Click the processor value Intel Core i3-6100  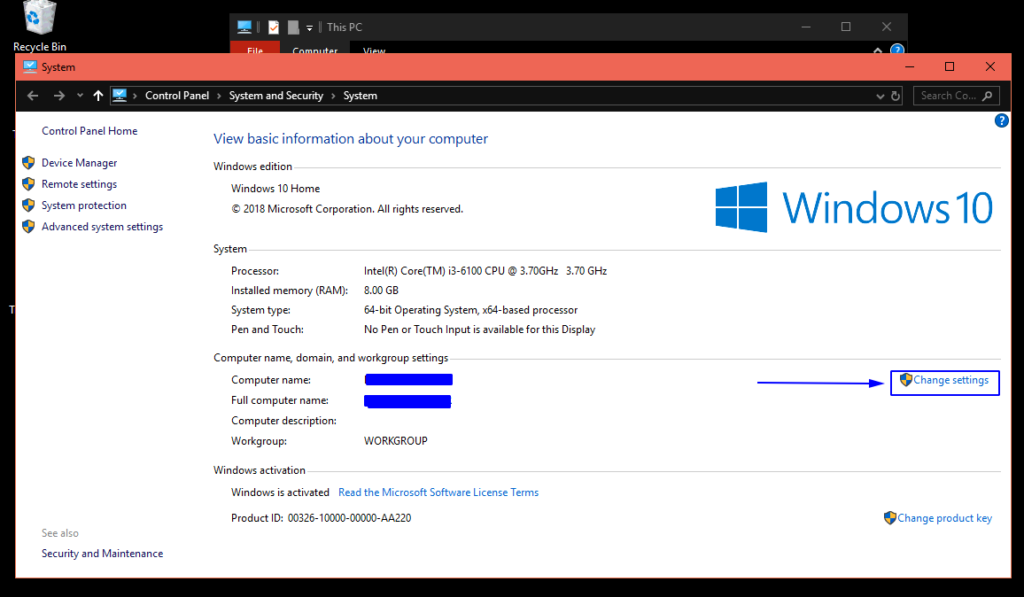tap(485, 271)
